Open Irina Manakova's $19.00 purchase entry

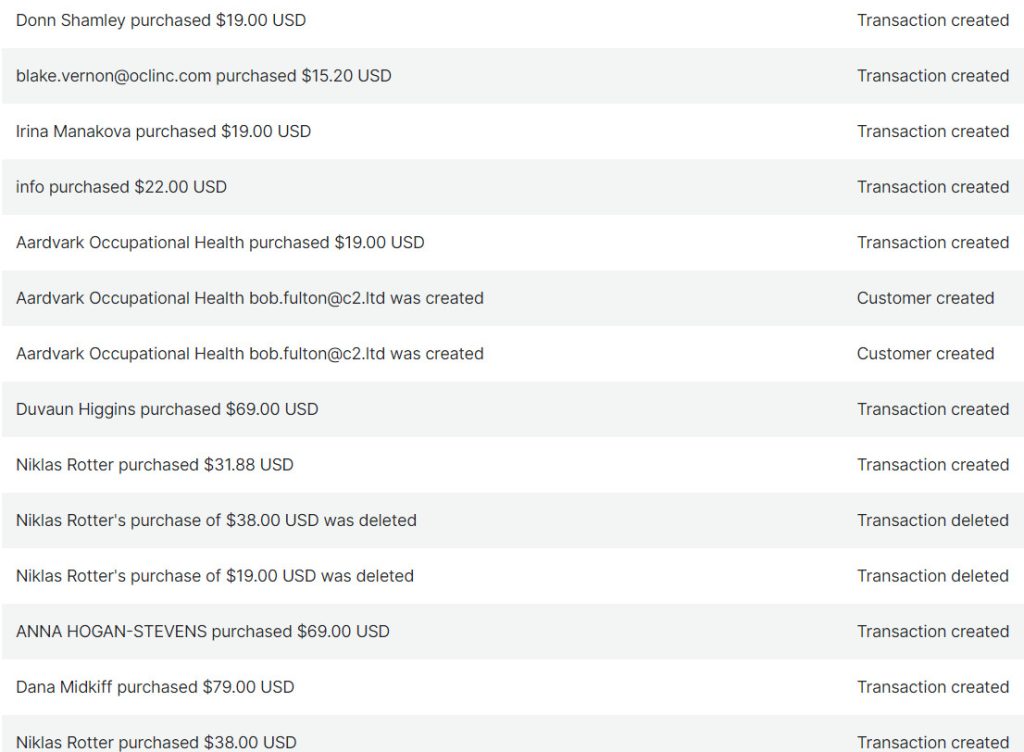click(163, 131)
